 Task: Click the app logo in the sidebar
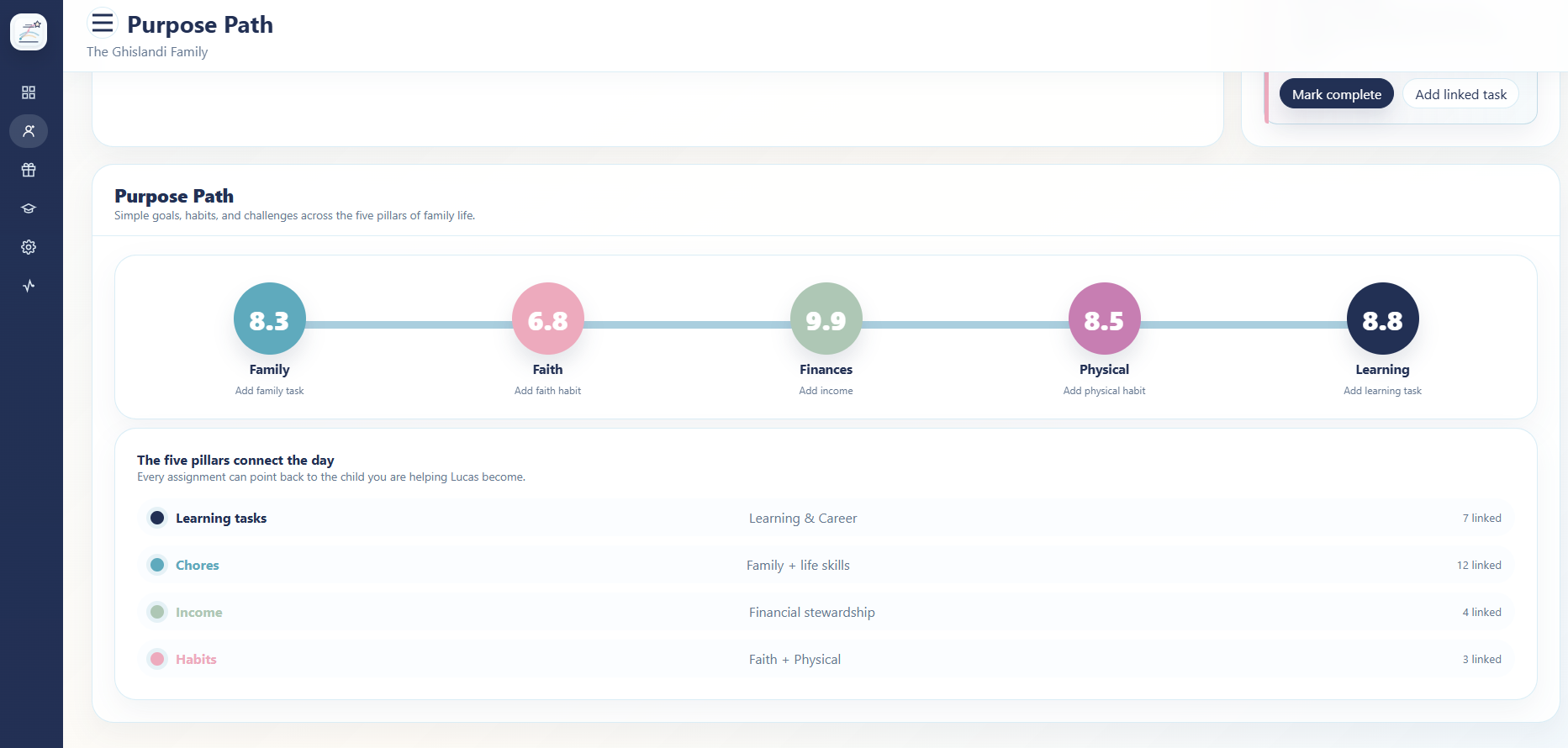tap(29, 32)
